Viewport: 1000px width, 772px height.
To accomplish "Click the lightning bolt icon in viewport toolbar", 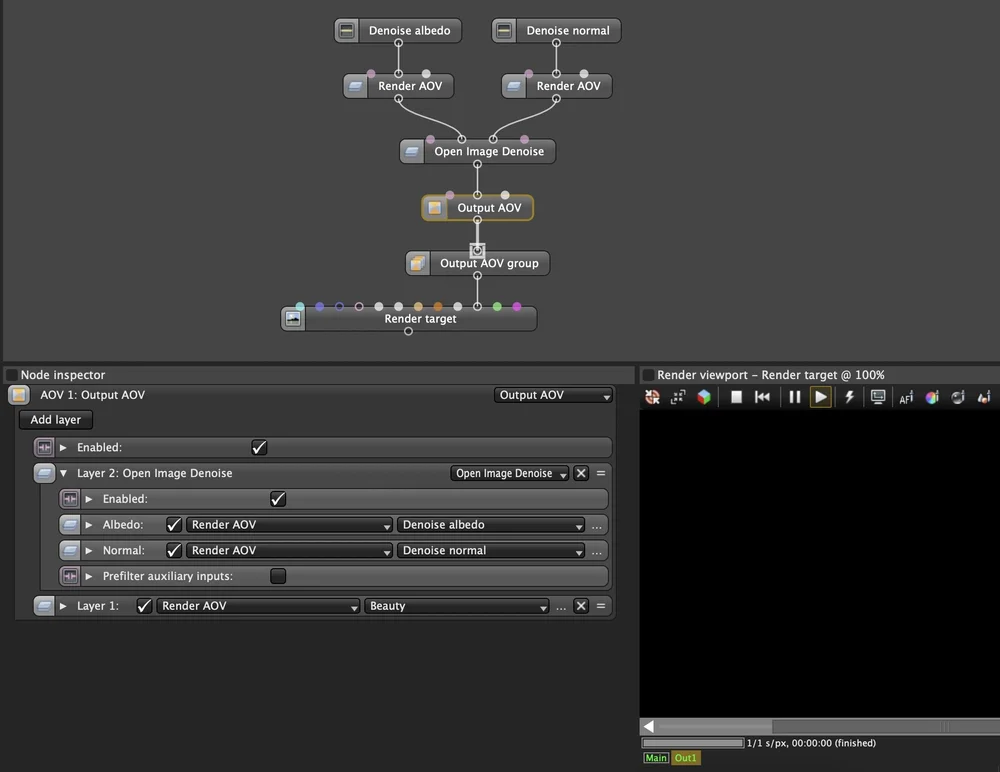I will pos(849,397).
